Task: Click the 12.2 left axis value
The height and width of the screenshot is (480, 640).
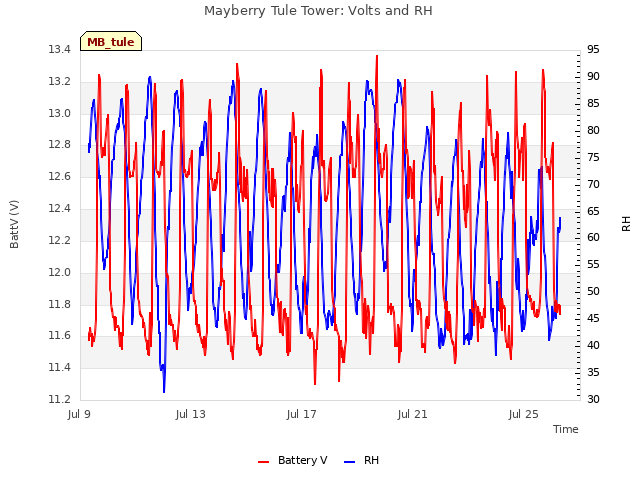Action: click(x=60, y=240)
